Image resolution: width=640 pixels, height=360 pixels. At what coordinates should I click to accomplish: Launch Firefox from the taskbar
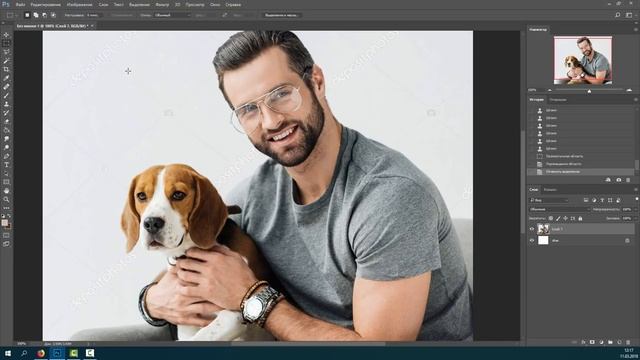[40, 353]
